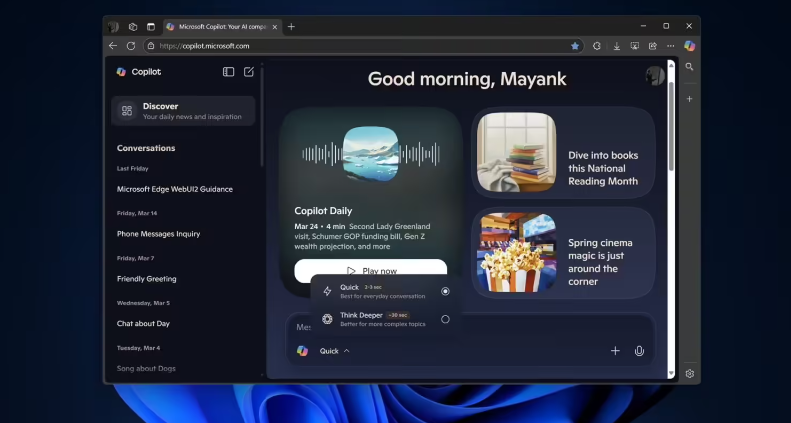Click the plus attachment icon in message box

point(615,351)
